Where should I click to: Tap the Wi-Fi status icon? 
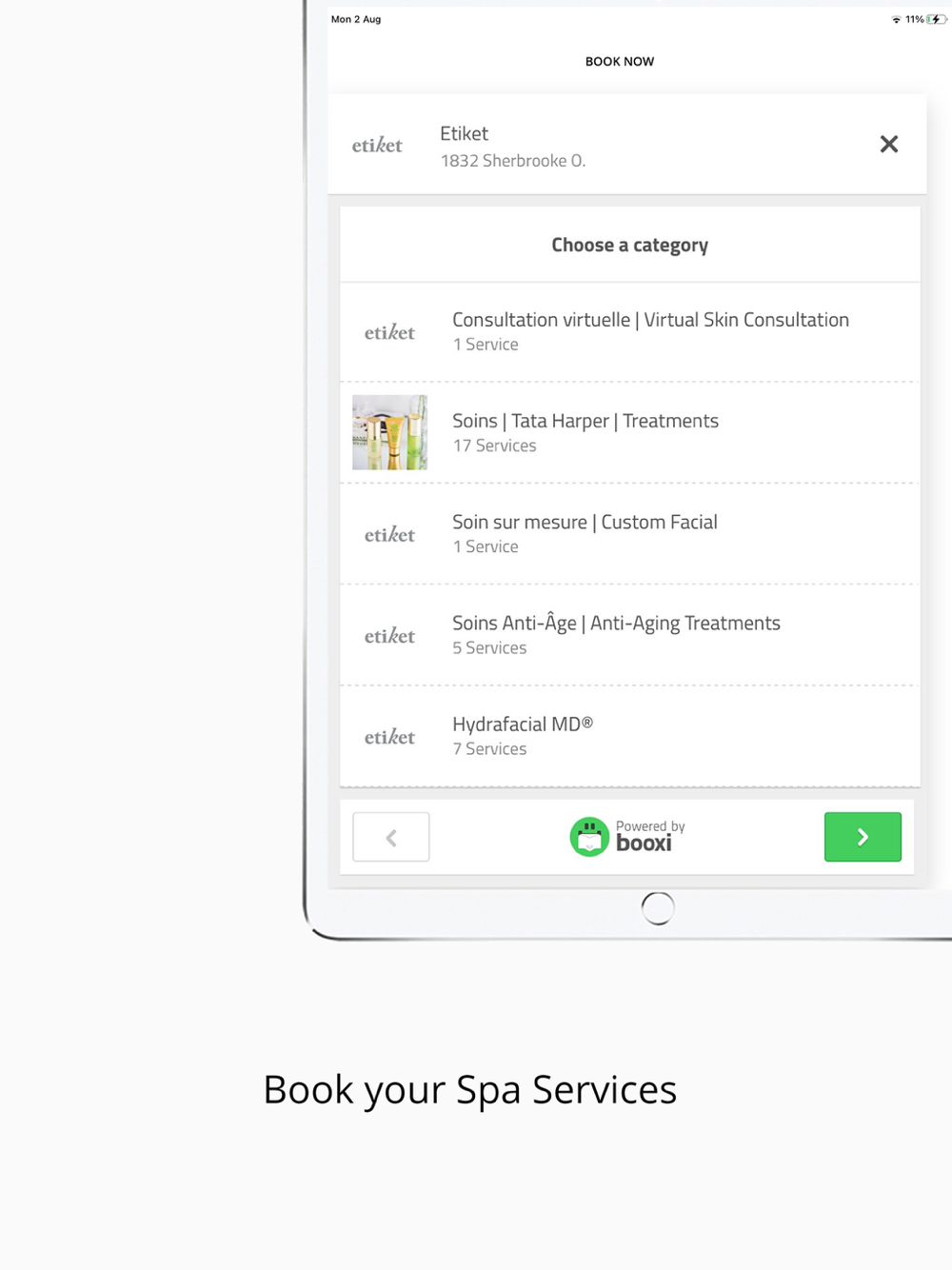coord(896,19)
